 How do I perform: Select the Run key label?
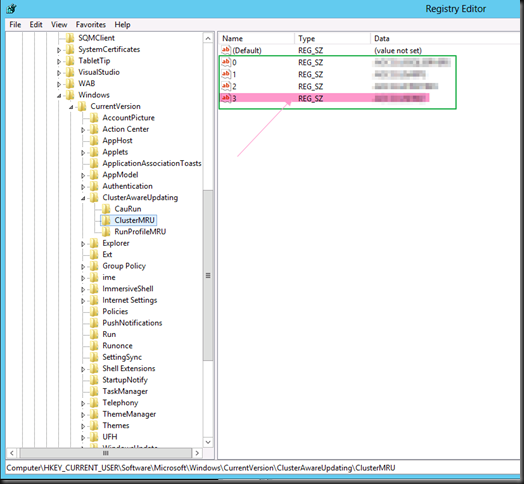(109, 334)
